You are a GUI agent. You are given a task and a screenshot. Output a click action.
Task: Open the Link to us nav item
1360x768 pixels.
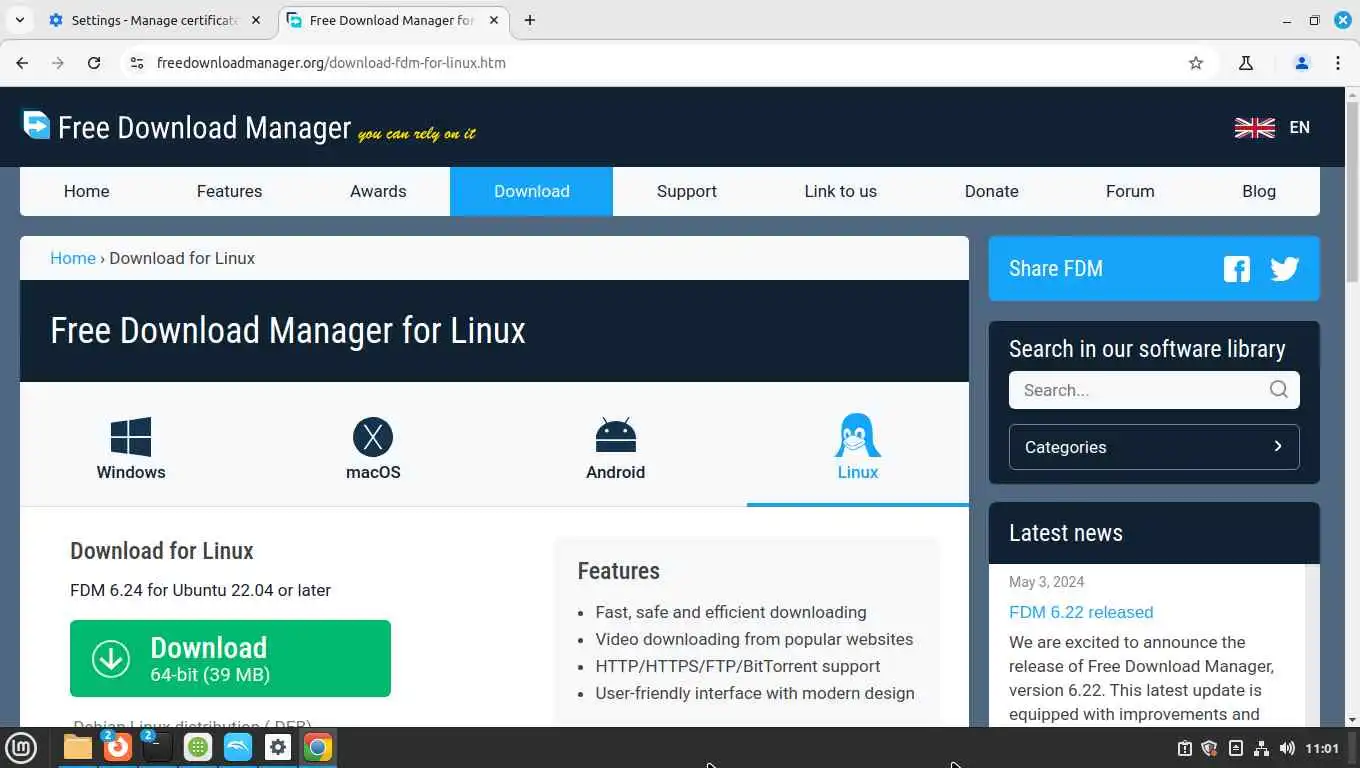click(x=841, y=191)
